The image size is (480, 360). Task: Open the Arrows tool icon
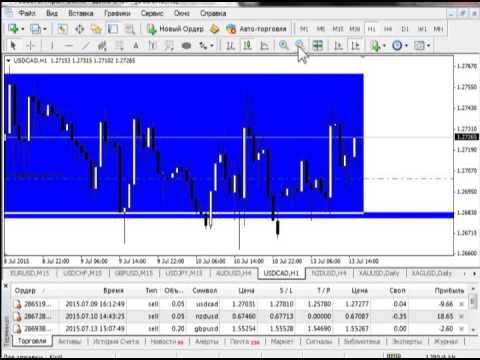pyautogui.click(x=203, y=45)
